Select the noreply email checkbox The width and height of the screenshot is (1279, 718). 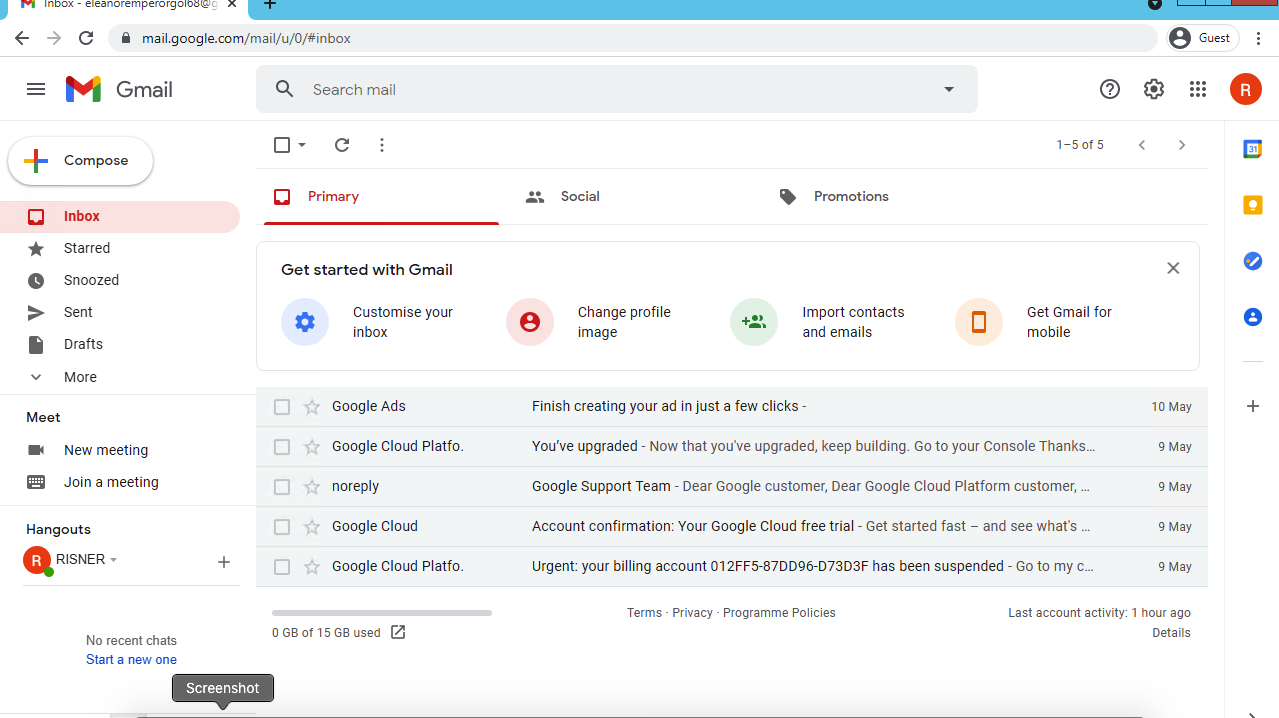(282, 487)
